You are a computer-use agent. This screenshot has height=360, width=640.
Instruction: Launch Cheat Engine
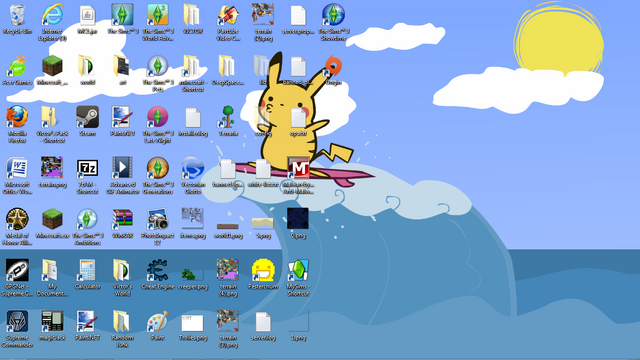[x=158, y=271]
